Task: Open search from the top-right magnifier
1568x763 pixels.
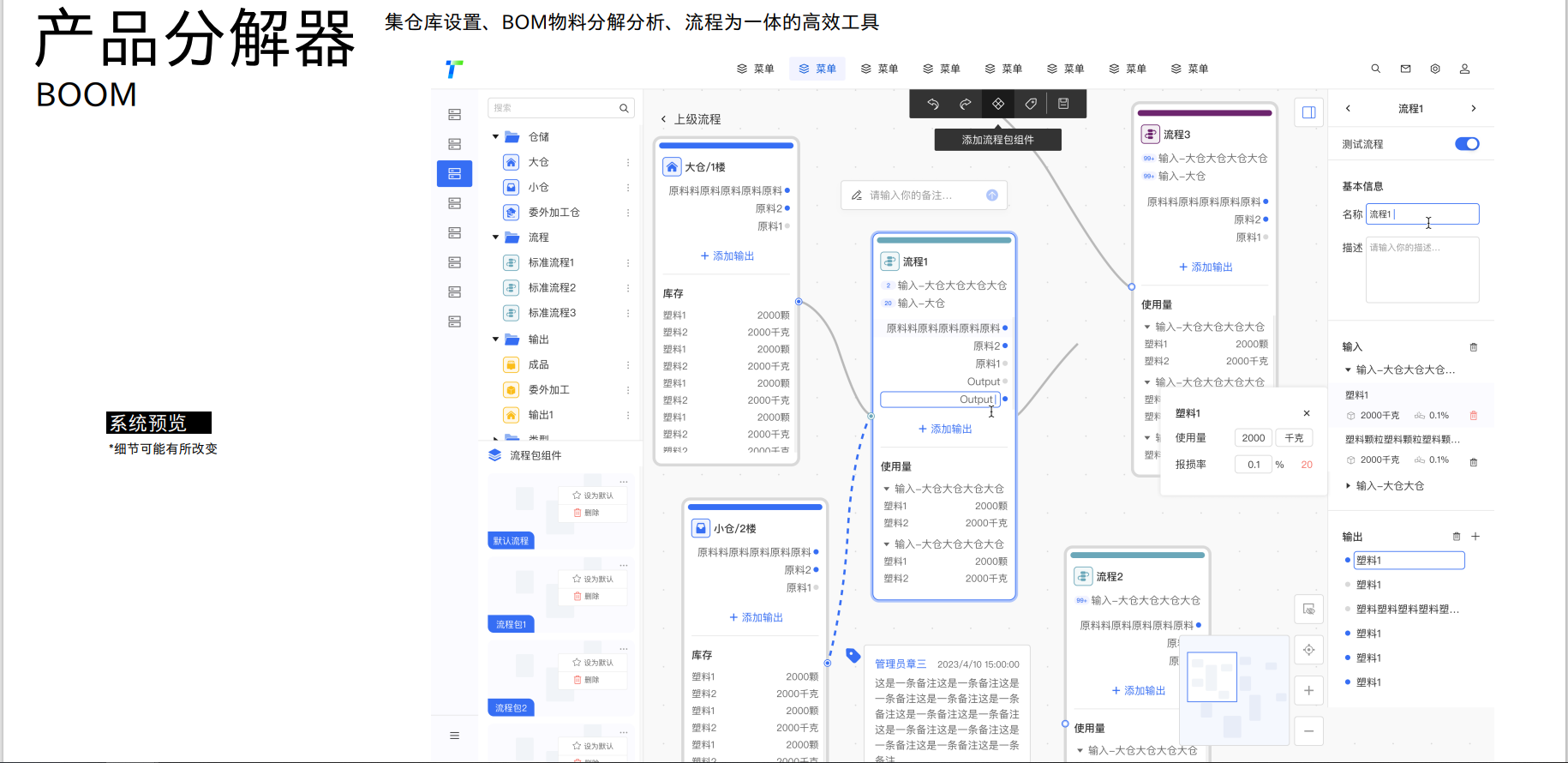Action: click(1375, 69)
